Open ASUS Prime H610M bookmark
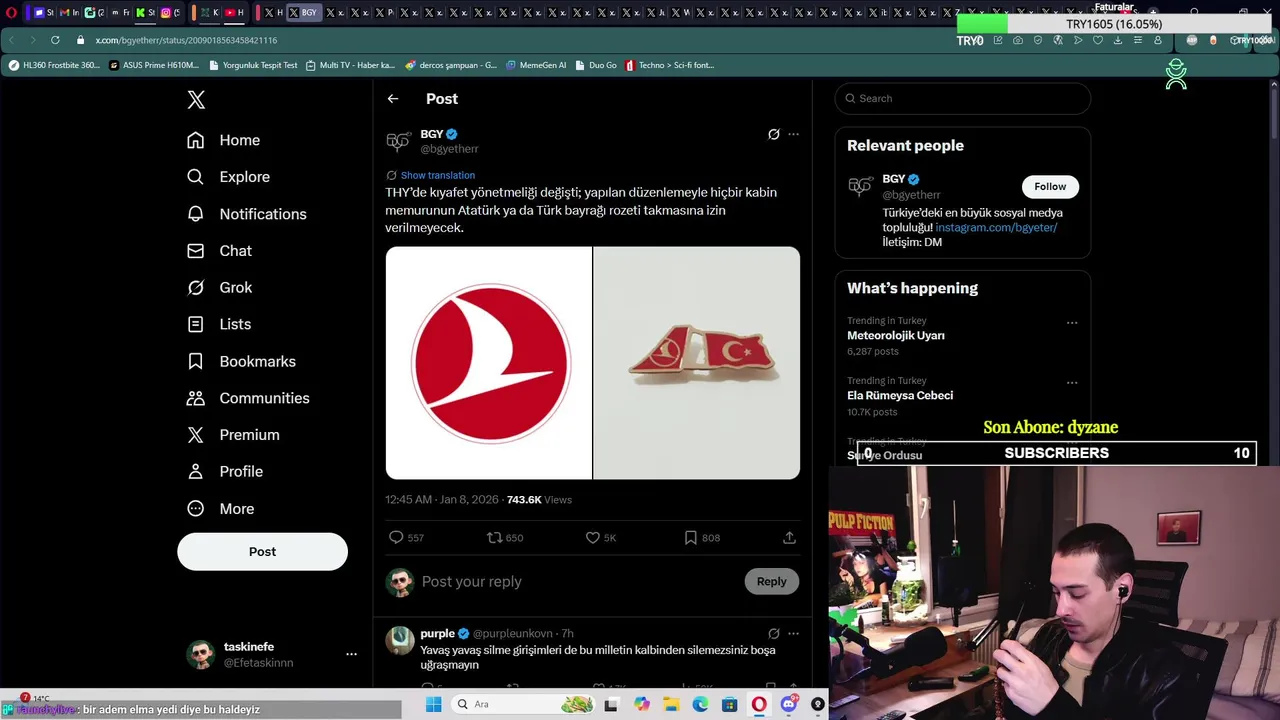 pyautogui.click(x=154, y=65)
